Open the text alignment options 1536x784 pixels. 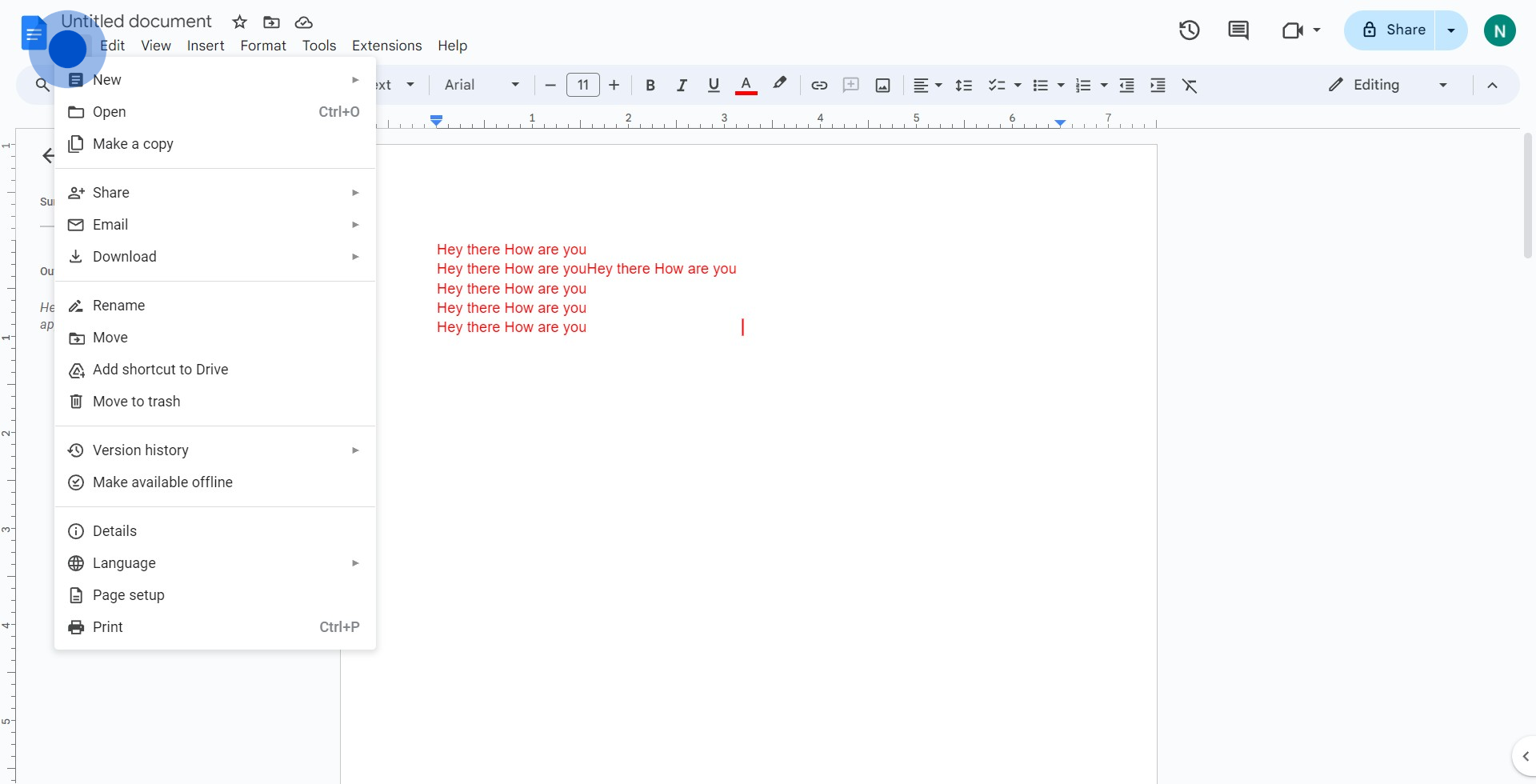point(927,85)
